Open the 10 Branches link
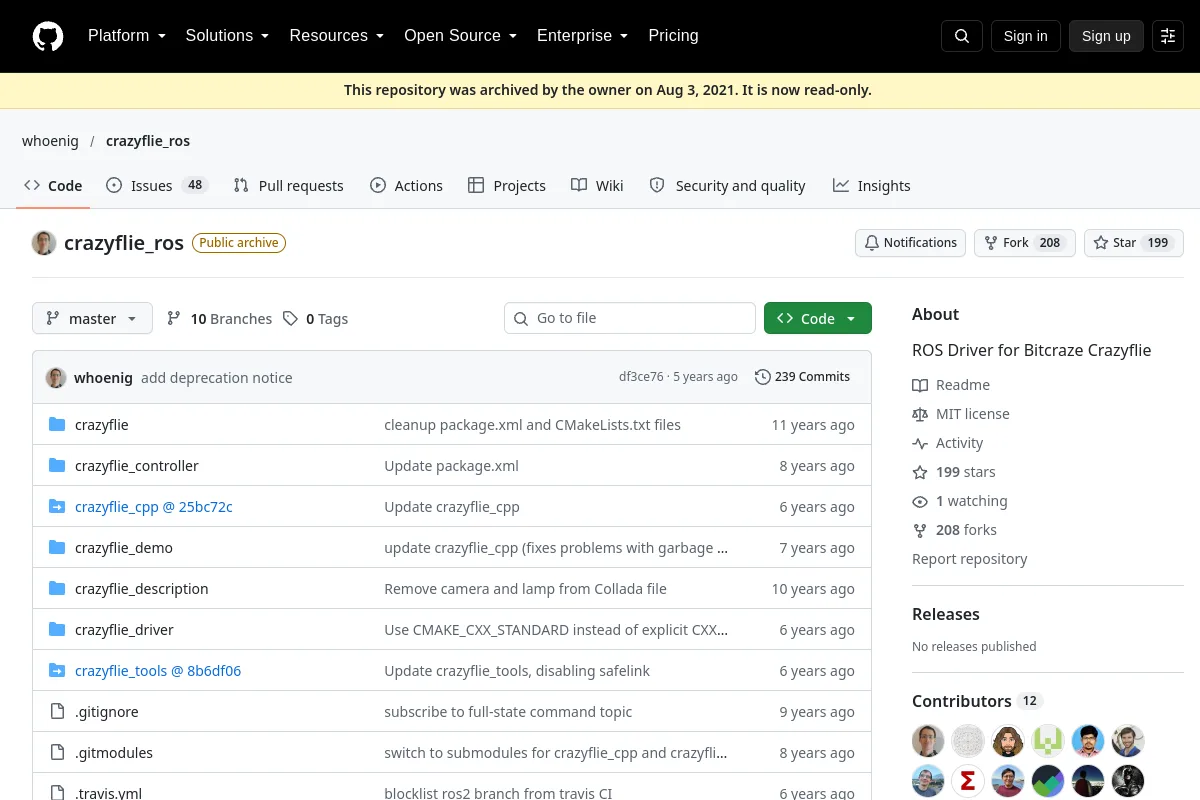This screenshot has height=800, width=1200. coord(219,318)
